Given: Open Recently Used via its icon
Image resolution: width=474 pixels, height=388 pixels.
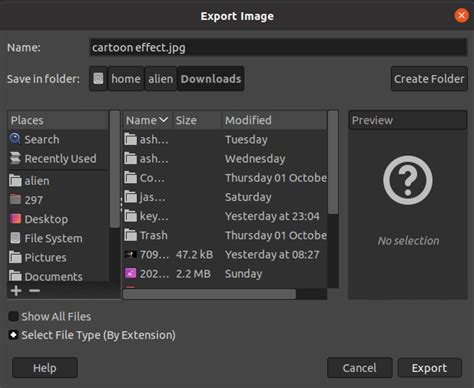Looking at the screenshot, I should pos(15,158).
